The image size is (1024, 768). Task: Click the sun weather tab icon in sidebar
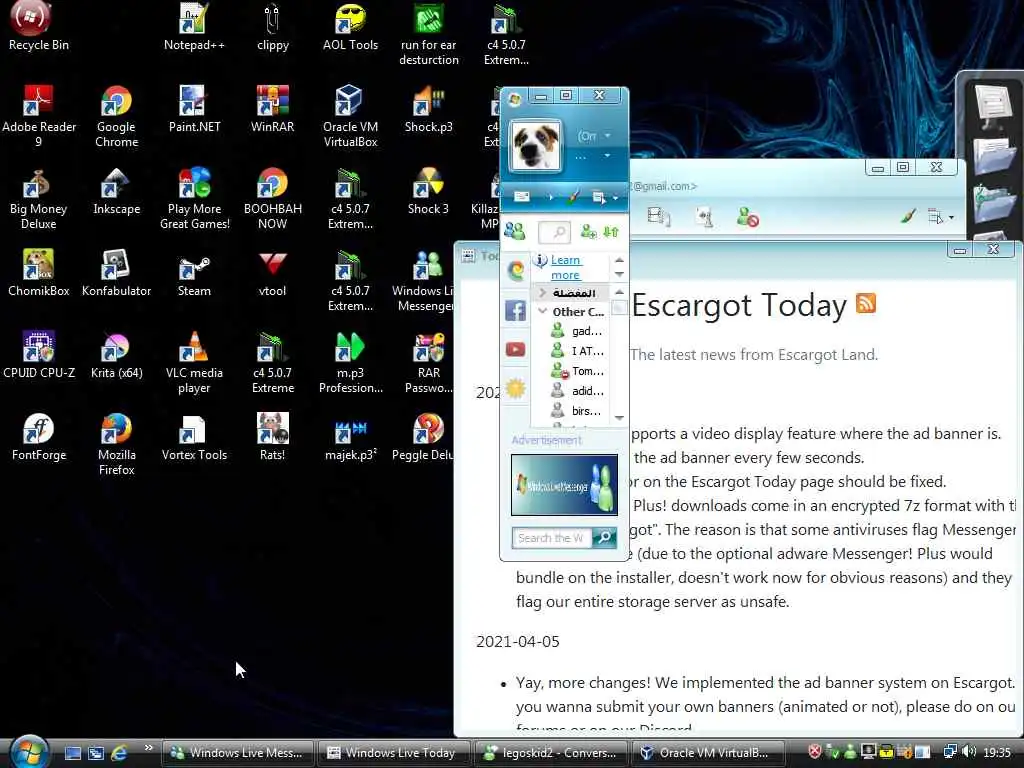(x=515, y=389)
